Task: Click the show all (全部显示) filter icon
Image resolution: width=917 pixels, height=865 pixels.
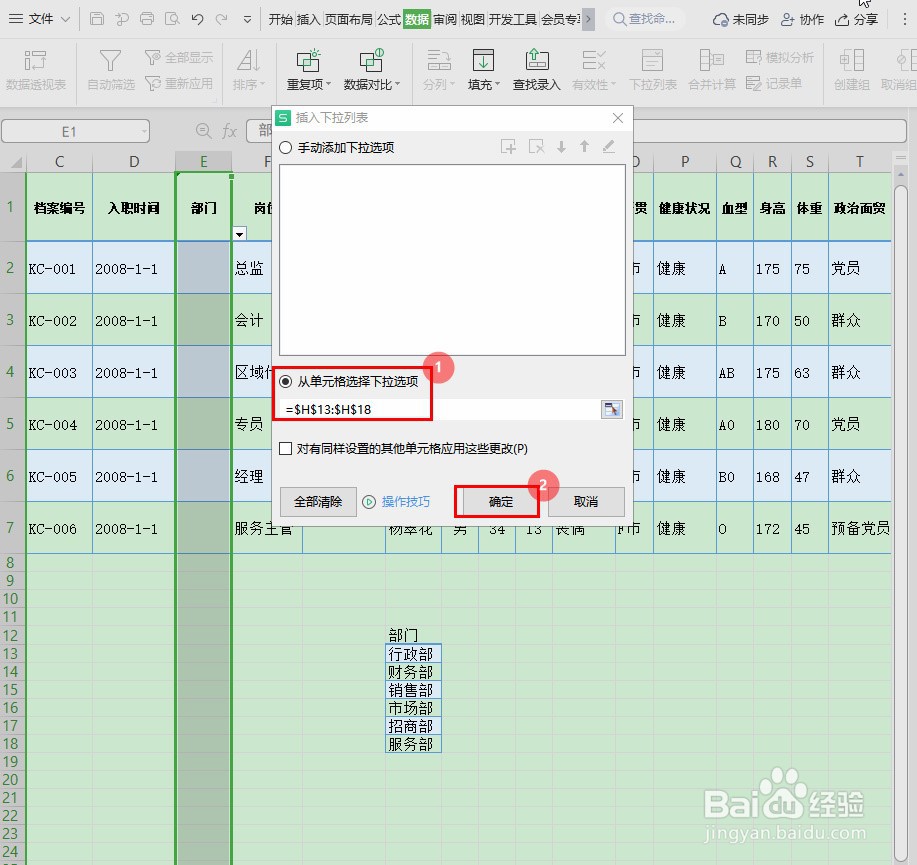Action: tap(179, 57)
